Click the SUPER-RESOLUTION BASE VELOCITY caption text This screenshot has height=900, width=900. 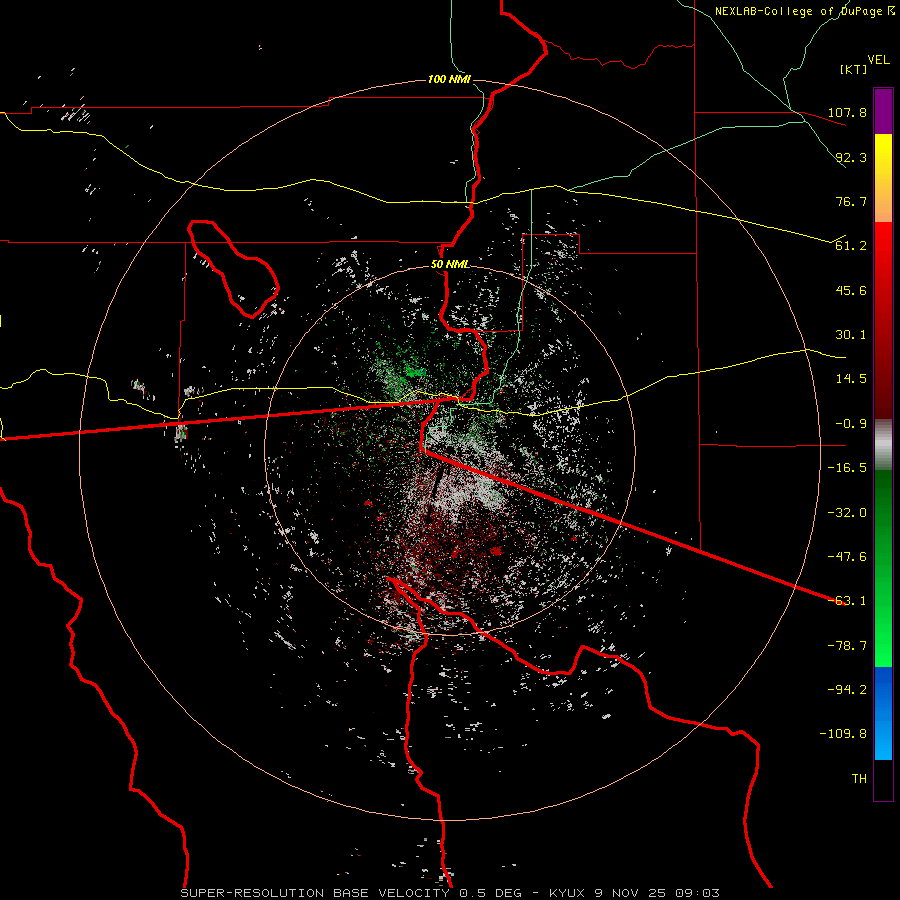(315, 893)
